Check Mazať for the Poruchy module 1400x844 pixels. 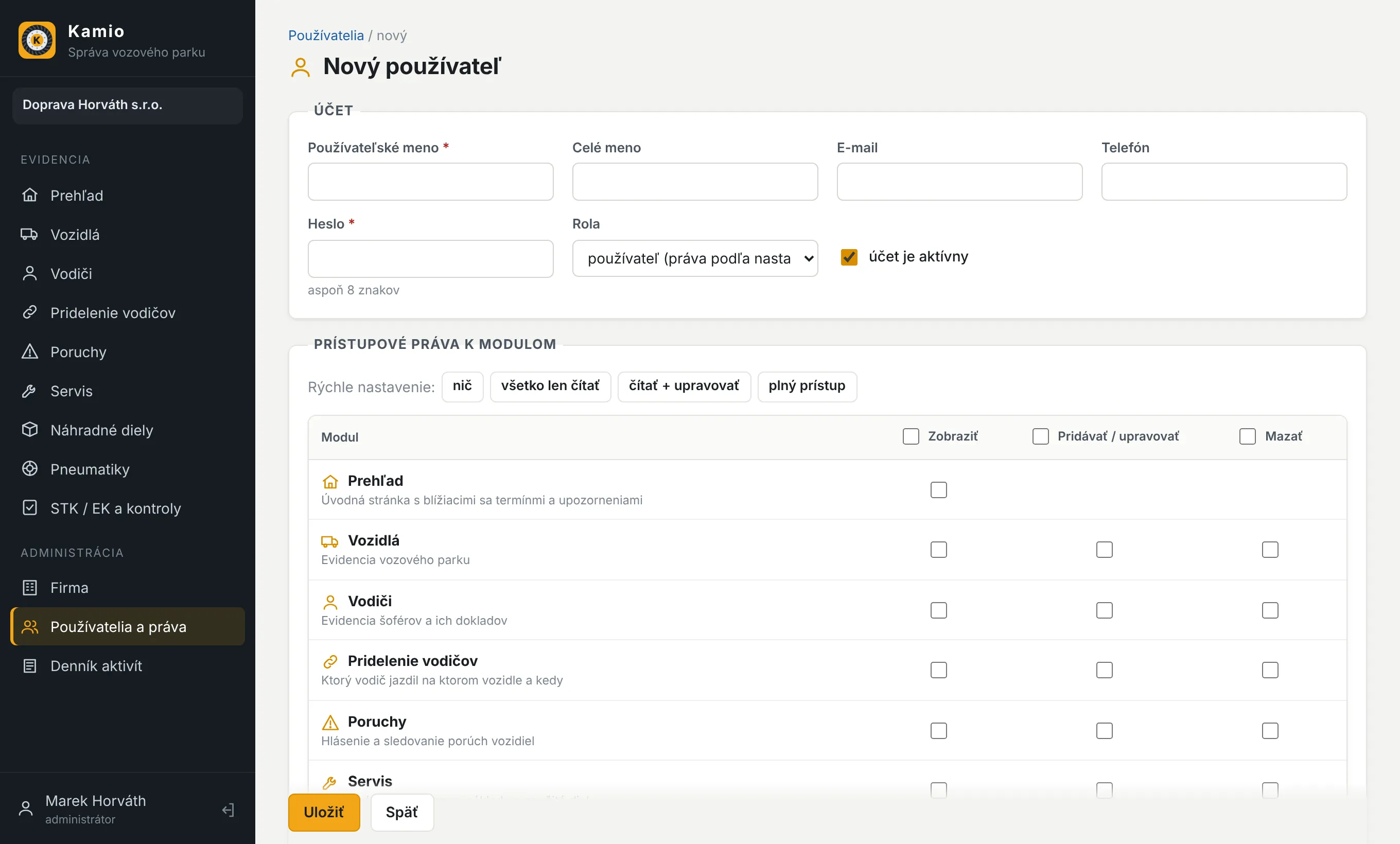coord(1270,730)
